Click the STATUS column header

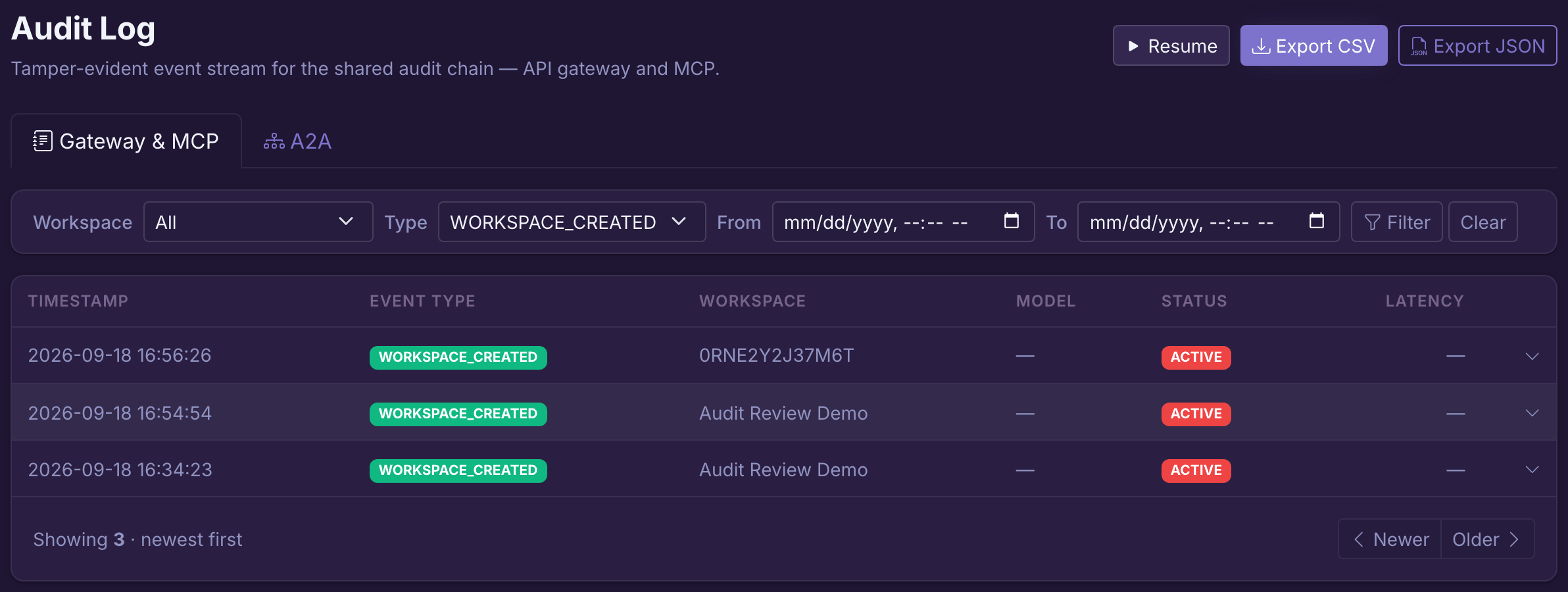[x=1194, y=301]
